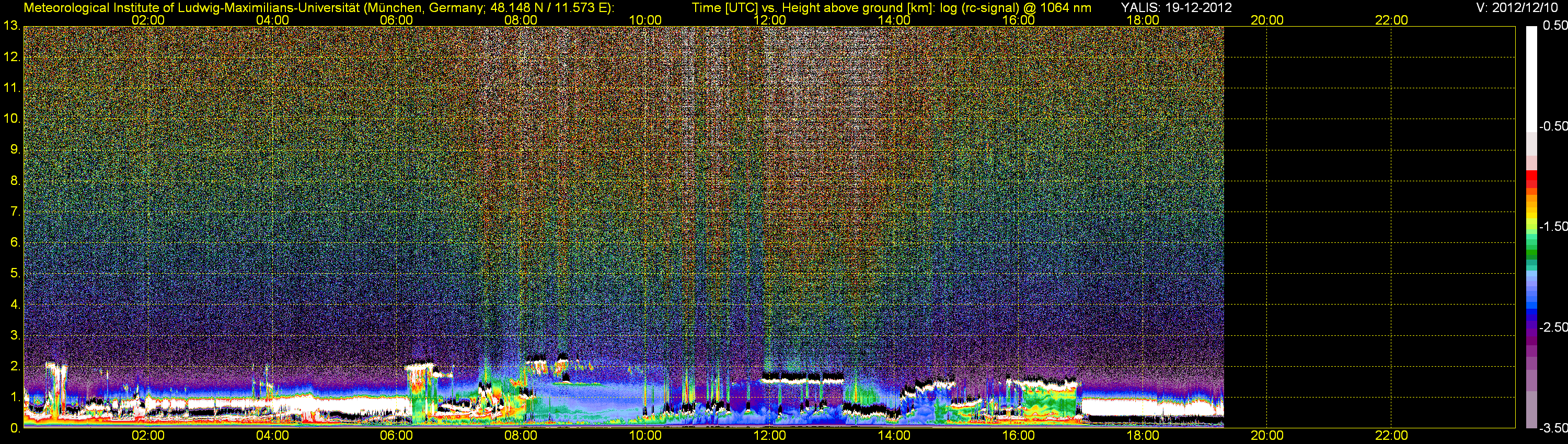Click the 14:00 label on the top time axis
Image resolution: width=1568 pixels, height=444 pixels.
coord(894,20)
